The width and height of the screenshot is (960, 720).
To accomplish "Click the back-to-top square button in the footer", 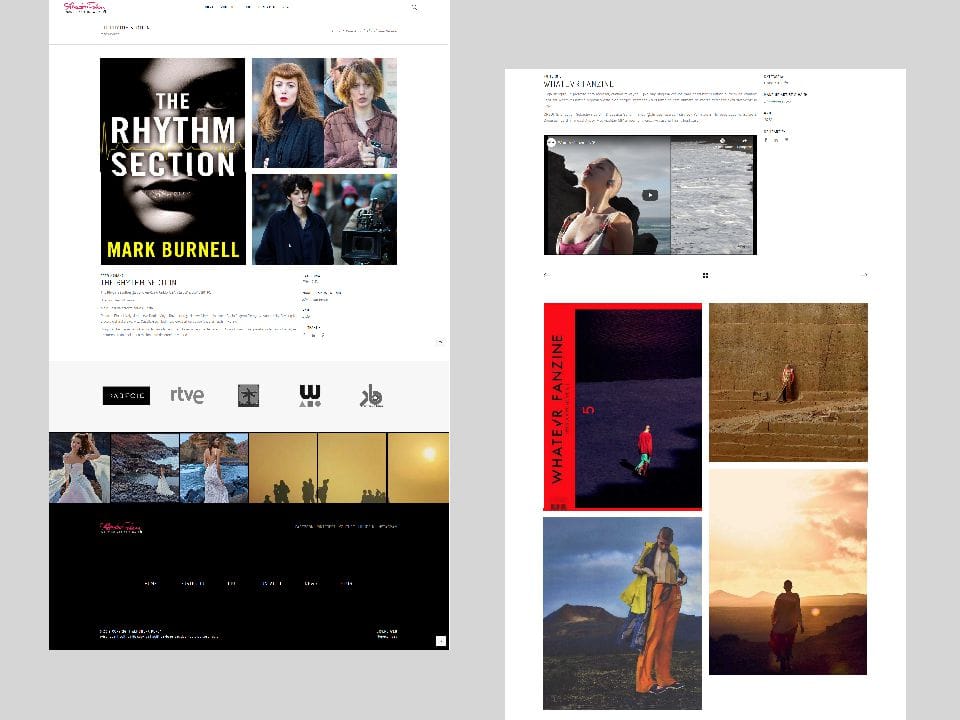I will (x=441, y=641).
